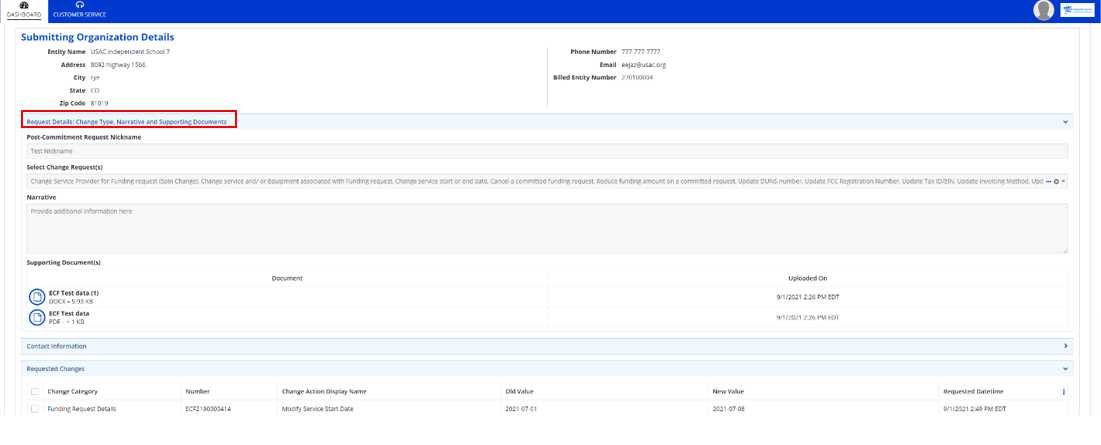Image resolution: width=1101 pixels, height=445 pixels.
Task: Click the user profile avatar
Action: (1043, 10)
